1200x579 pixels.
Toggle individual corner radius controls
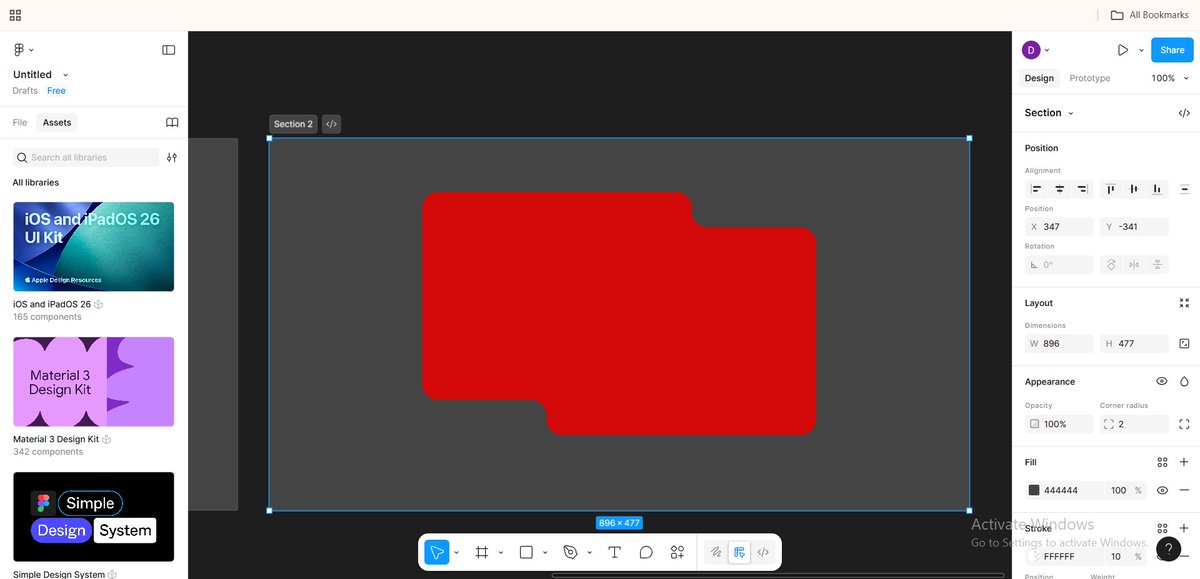click(1184, 424)
